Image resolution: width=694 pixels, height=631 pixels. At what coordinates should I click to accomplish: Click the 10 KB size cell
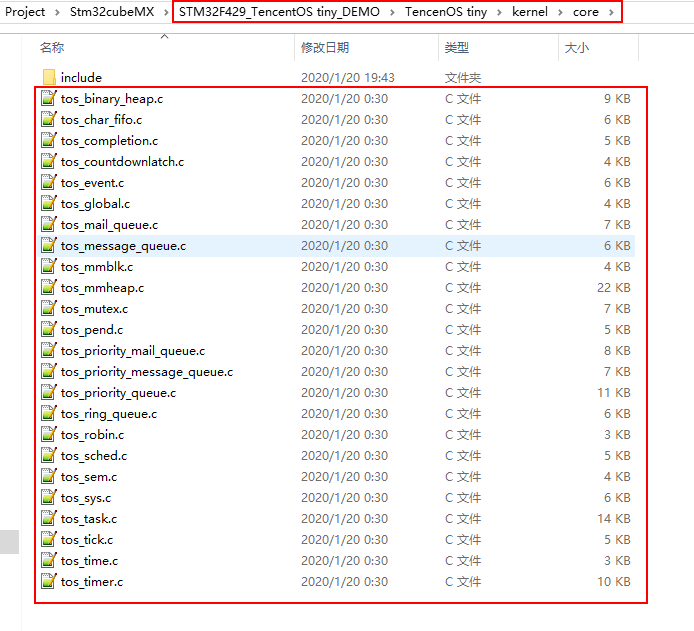tap(613, 582)
